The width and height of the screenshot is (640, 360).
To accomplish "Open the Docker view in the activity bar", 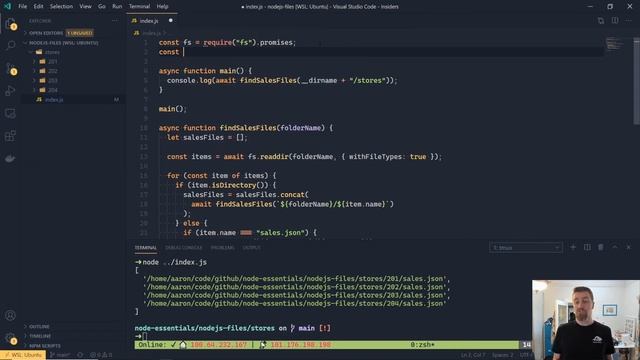I will point(11,158).
